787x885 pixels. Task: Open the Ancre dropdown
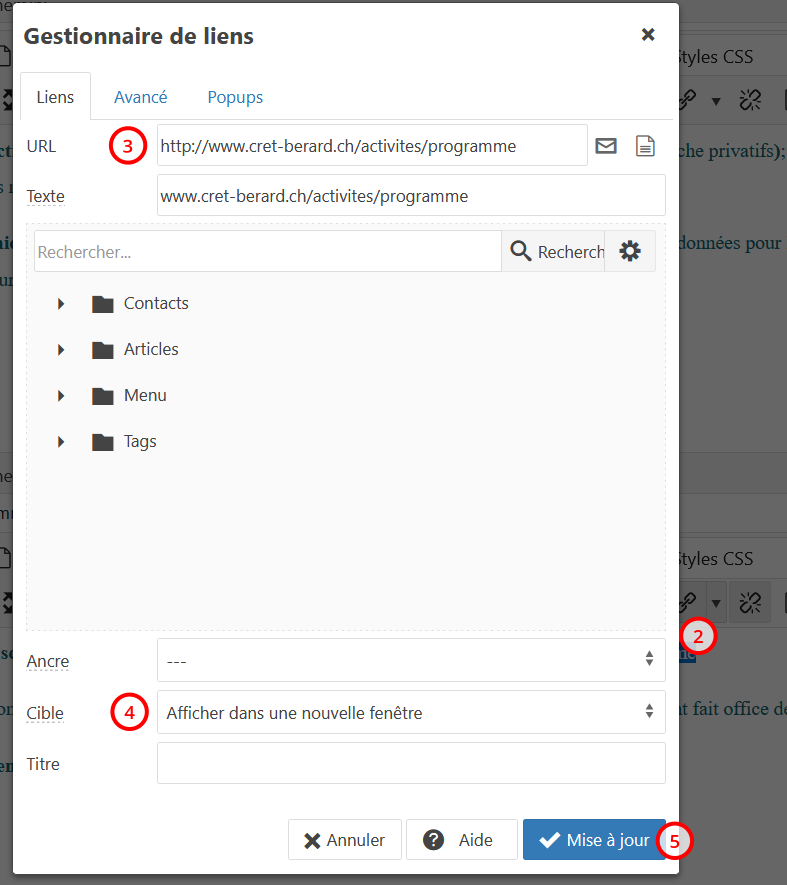click(x=411, y=660)
